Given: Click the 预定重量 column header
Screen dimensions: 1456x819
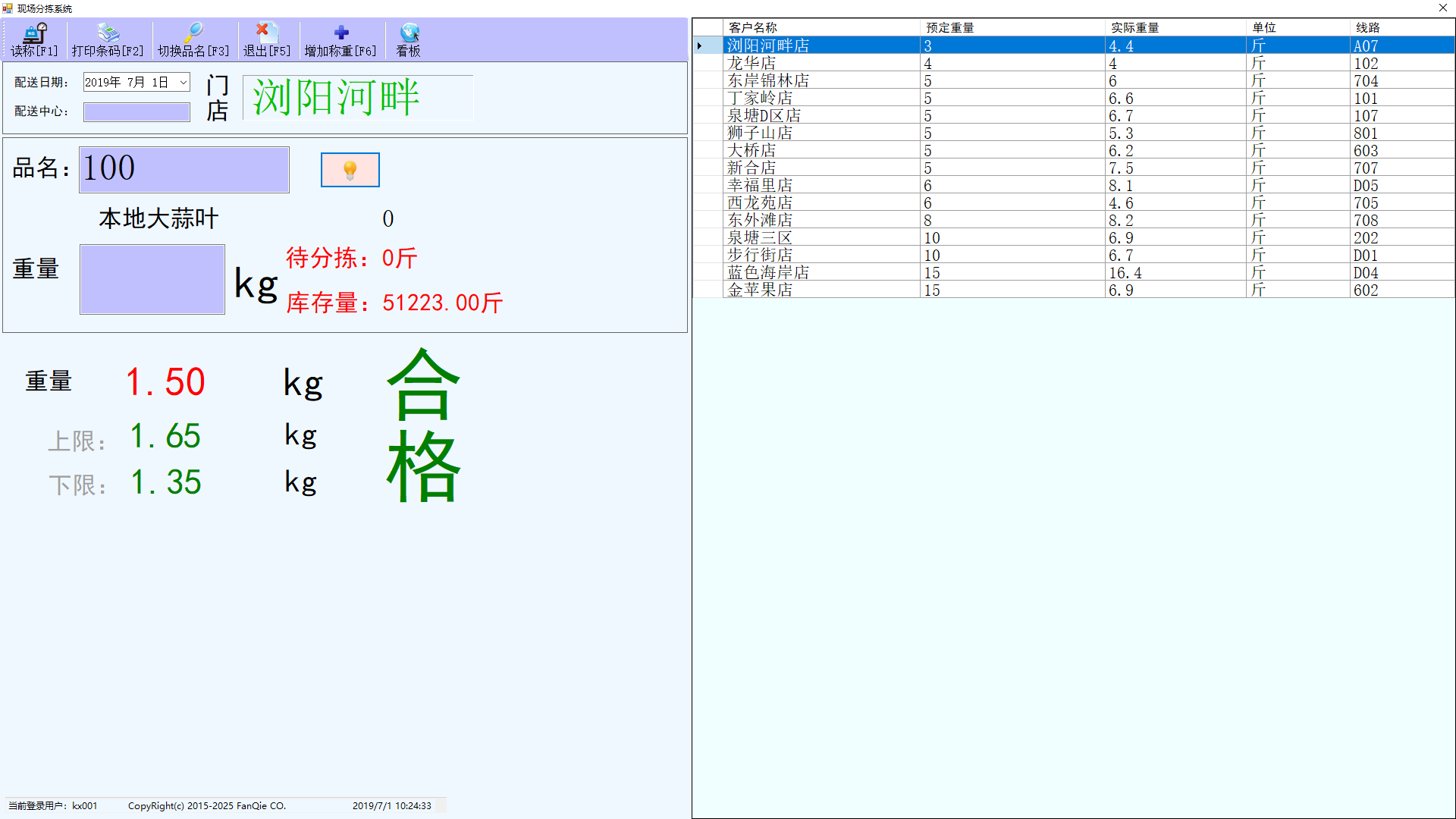Looking at the screenshot, I should coord(1012,27).
